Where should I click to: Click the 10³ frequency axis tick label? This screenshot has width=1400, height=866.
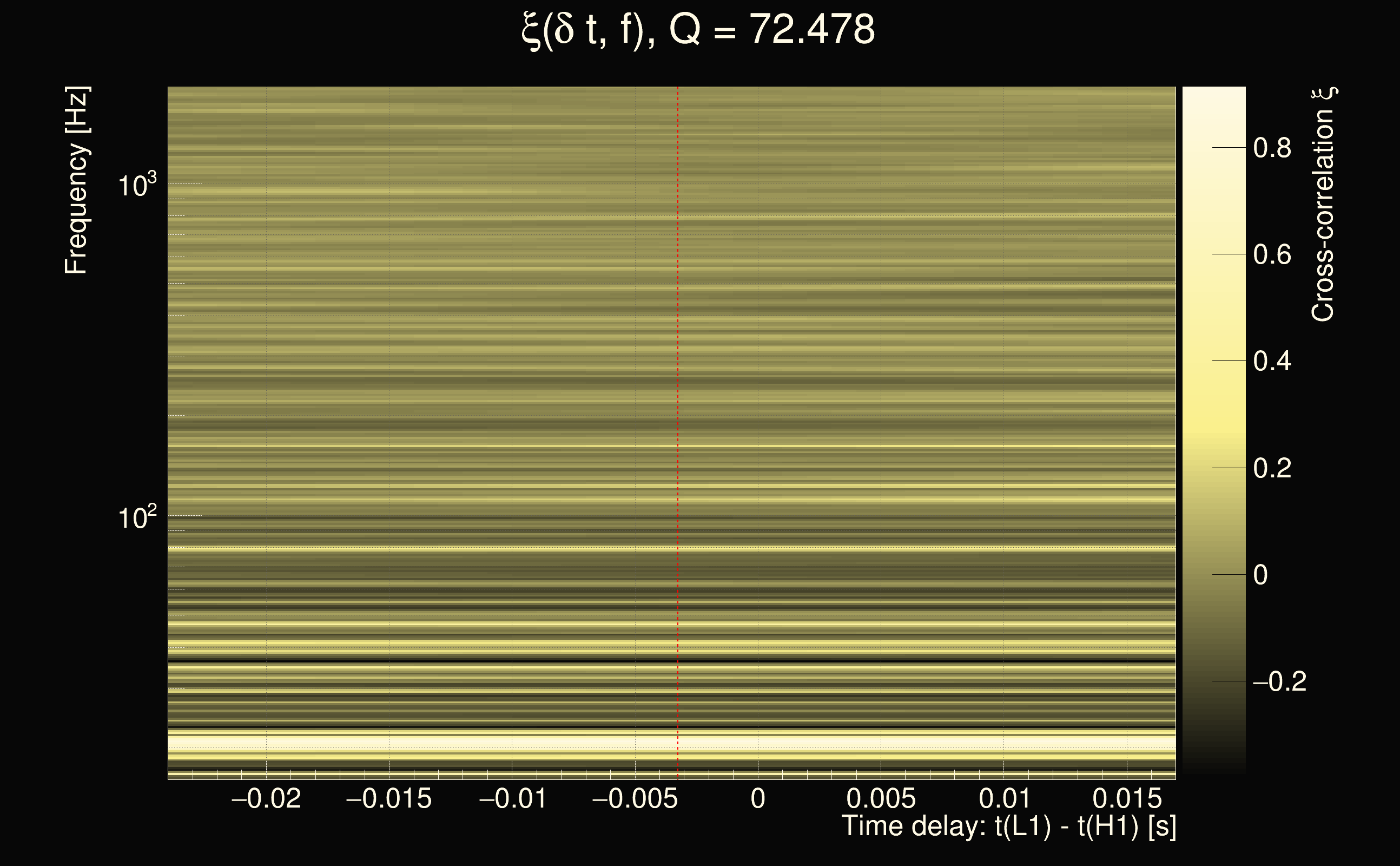click(x=137, y=186)
